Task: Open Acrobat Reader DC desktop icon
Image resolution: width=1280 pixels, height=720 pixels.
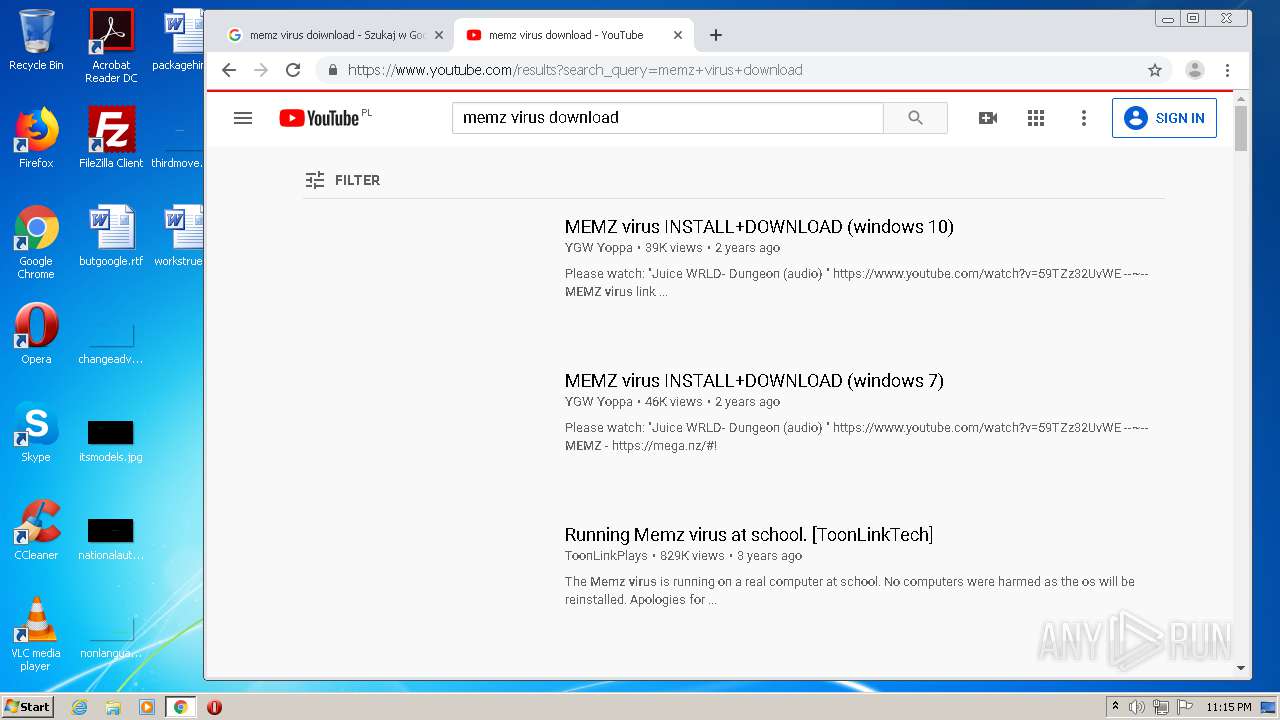Action: (111, 46)
